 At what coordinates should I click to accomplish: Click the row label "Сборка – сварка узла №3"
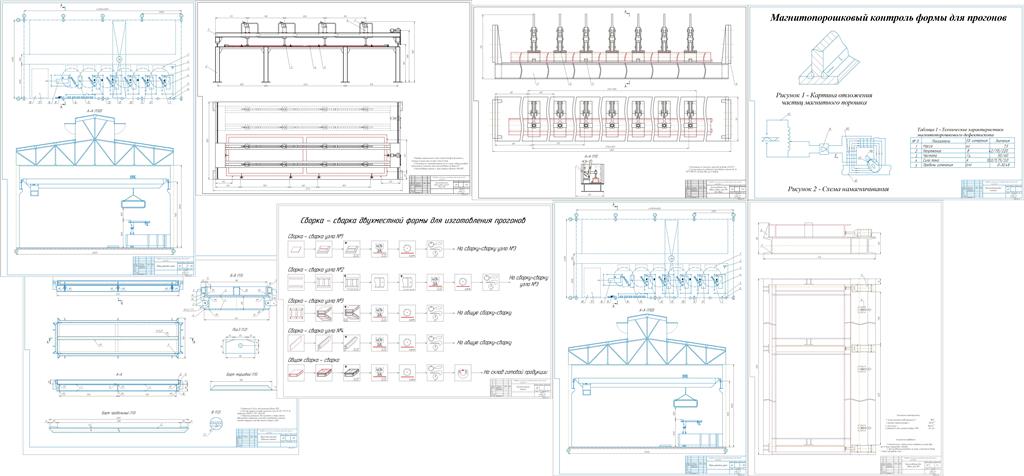[x=316, y=300]
